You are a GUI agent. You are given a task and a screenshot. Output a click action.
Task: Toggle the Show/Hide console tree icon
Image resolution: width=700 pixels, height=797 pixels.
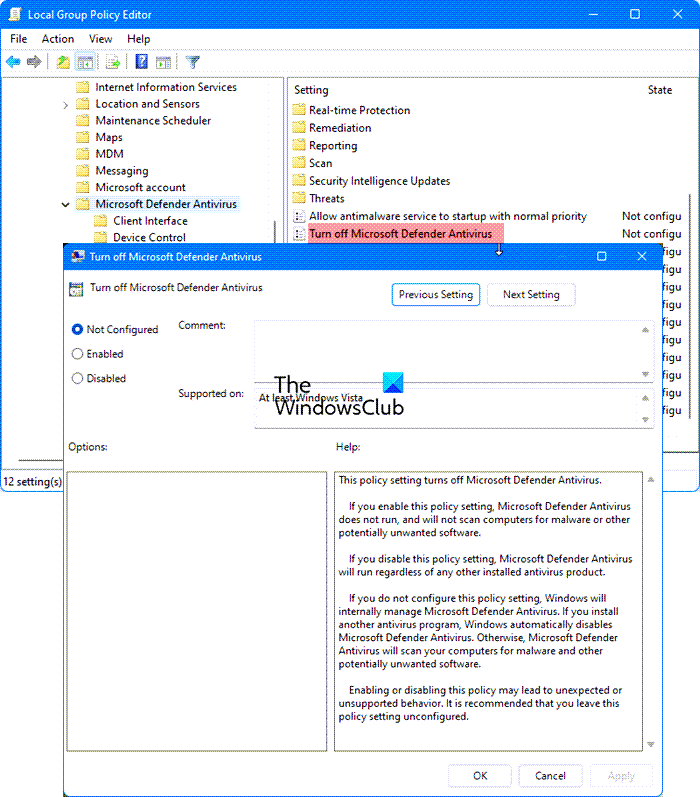tap(85, 62)
